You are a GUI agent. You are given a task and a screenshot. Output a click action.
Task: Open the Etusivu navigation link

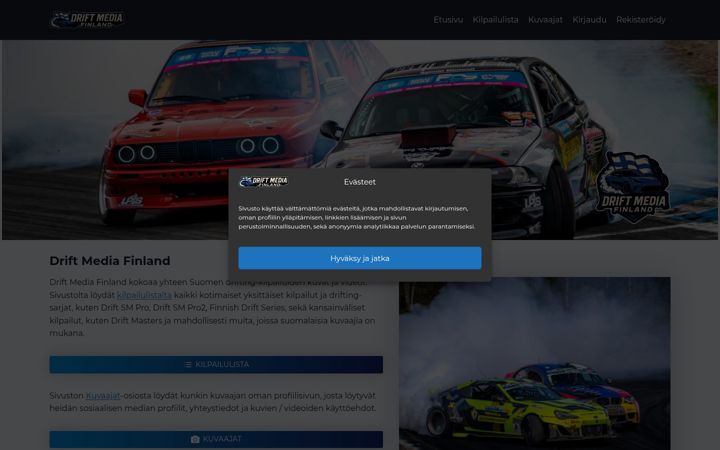click(x=448, y=20)
